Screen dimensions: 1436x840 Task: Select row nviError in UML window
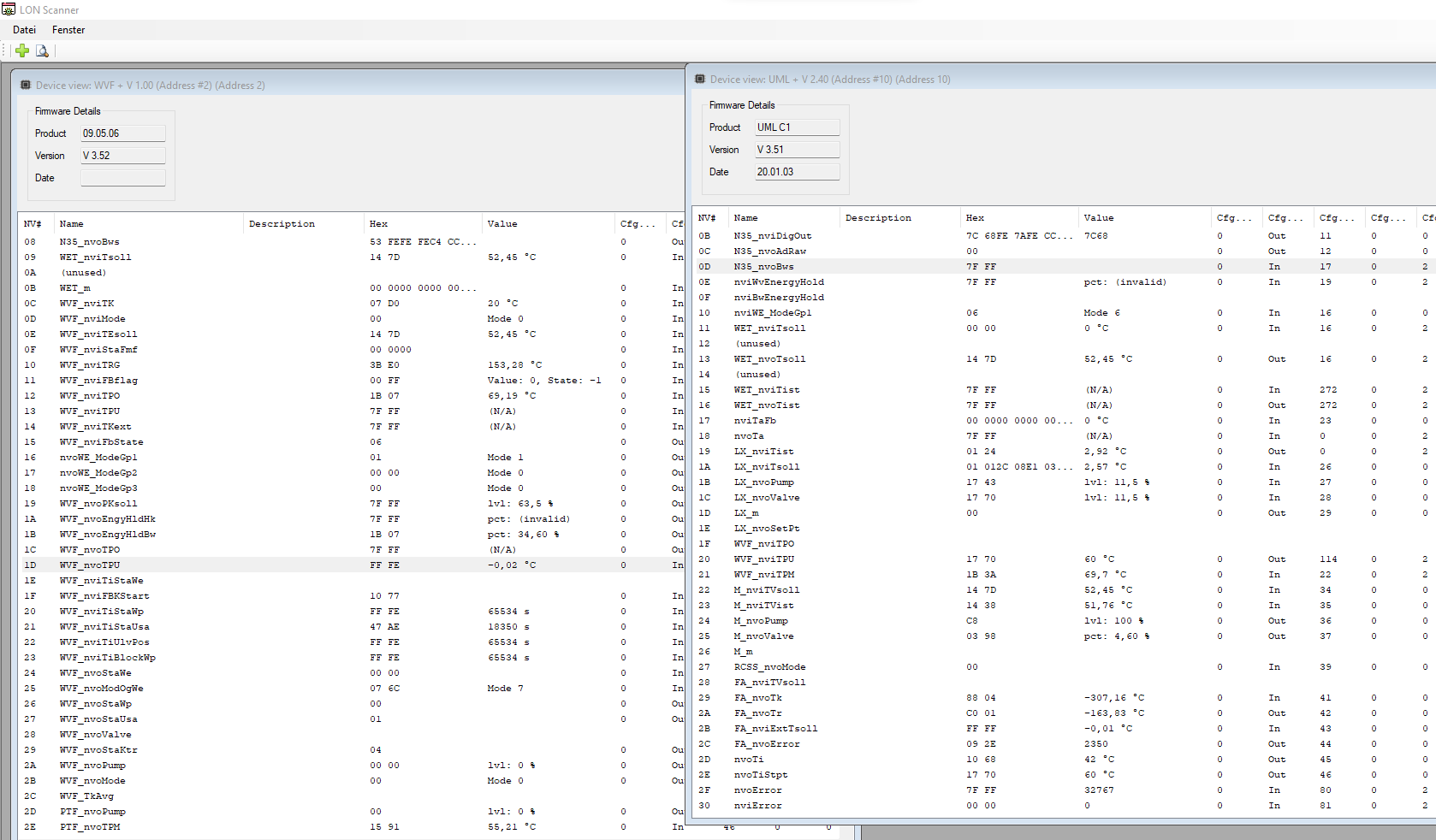[x=1065, y=806]
